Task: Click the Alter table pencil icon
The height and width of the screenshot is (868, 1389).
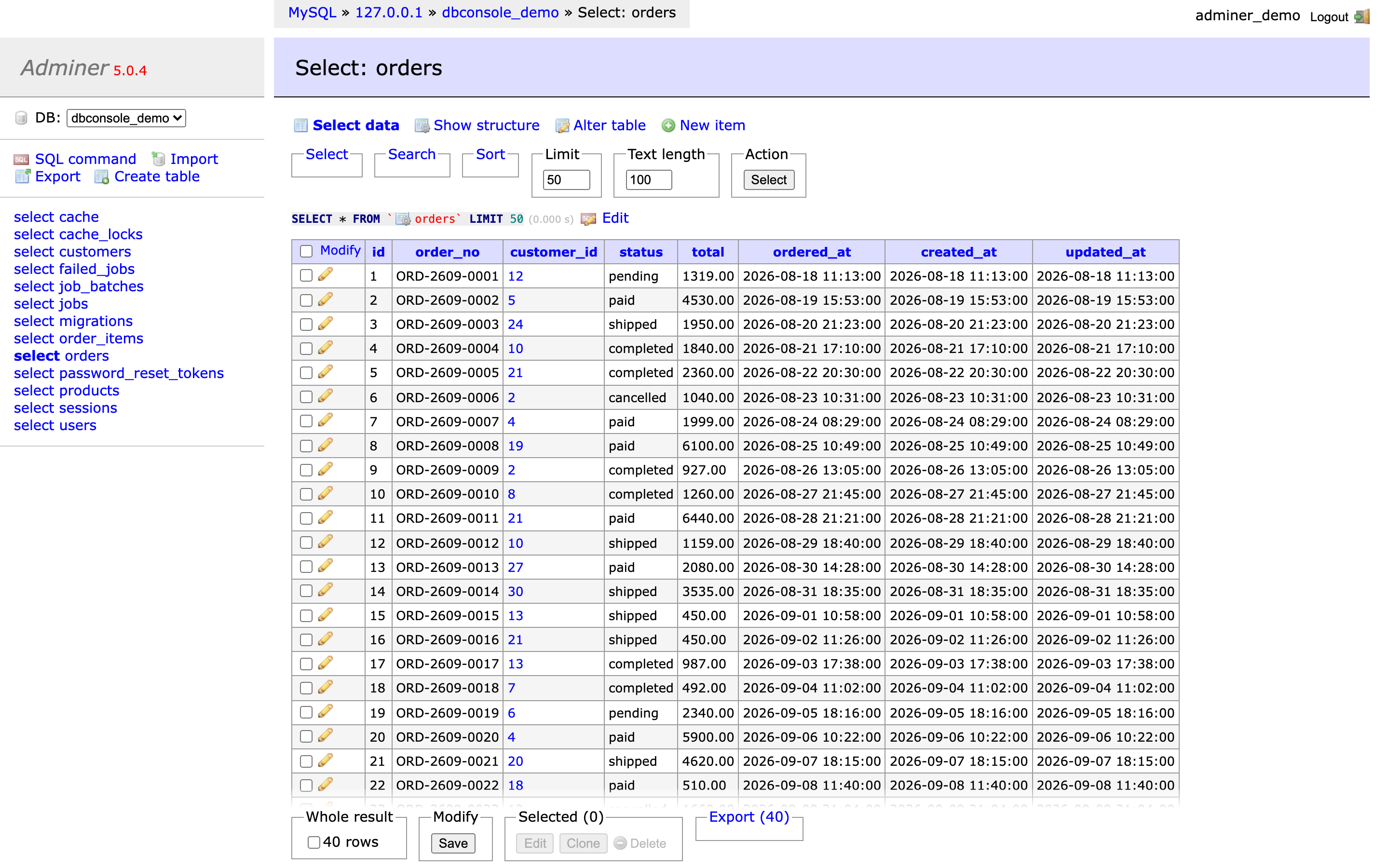Action: tap(562, 125)
